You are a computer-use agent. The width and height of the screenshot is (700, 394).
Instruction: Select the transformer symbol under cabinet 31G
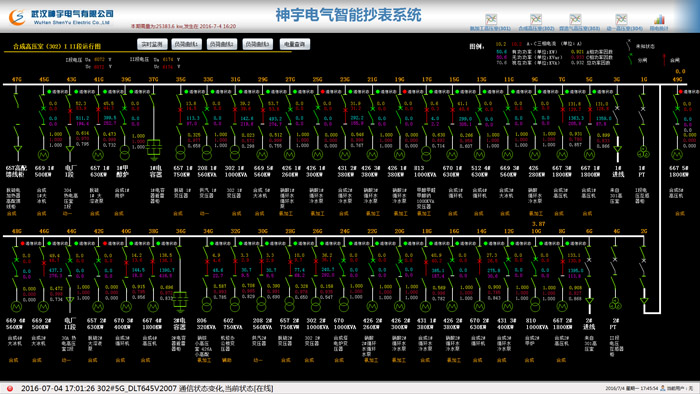point(235,153)
